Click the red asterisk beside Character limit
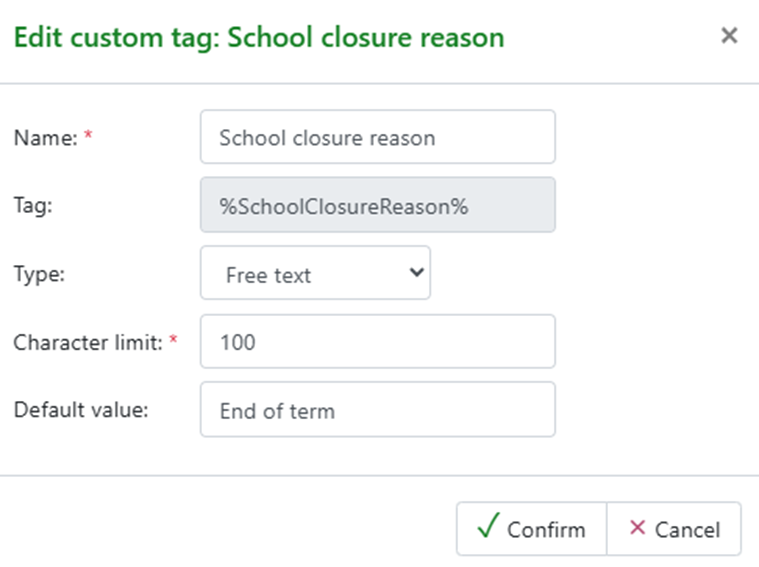Image resolution: width=759 pixels, height=567 pixels. (x=173, y=341)
